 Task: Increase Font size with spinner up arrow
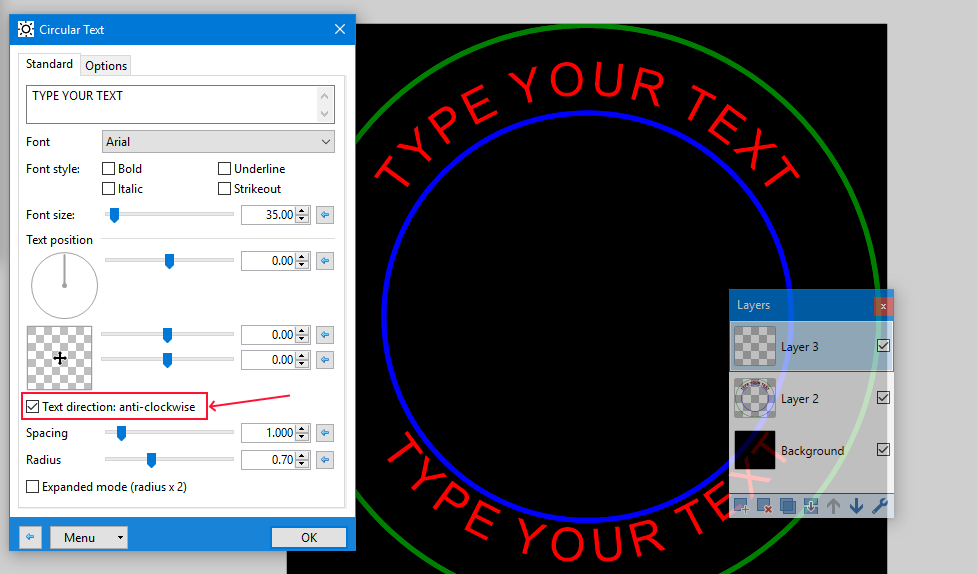(x=303, y=211)
